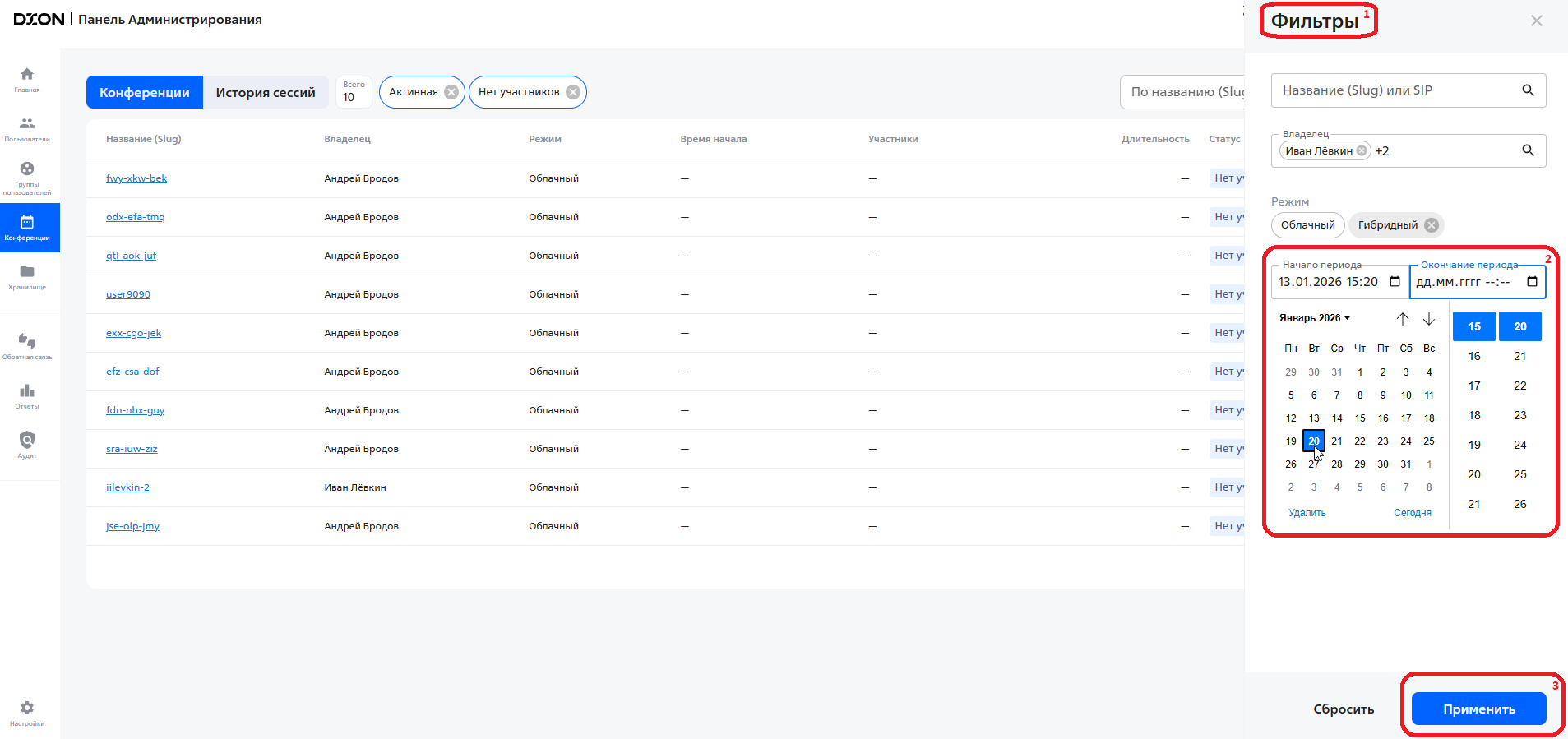Click the calendar icon in Начало периода

[1395, 282]
